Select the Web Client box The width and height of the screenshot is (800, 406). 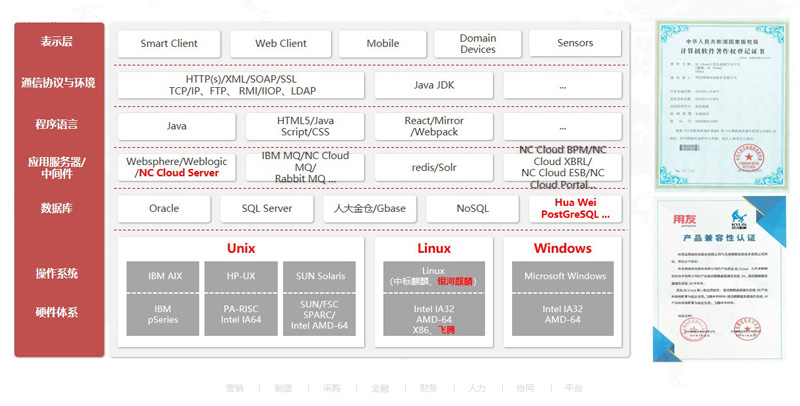tap(281, 44)
